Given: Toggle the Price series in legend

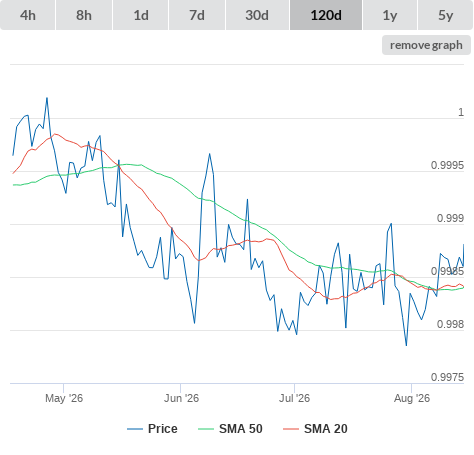Looking at the screenshot, I should pyautogui.click(x=162, y=429).
